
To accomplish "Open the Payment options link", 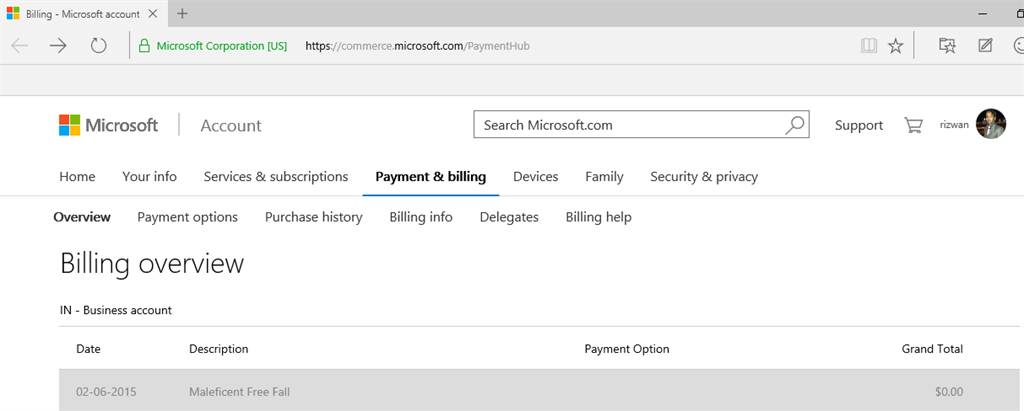I will pos(188,217).
